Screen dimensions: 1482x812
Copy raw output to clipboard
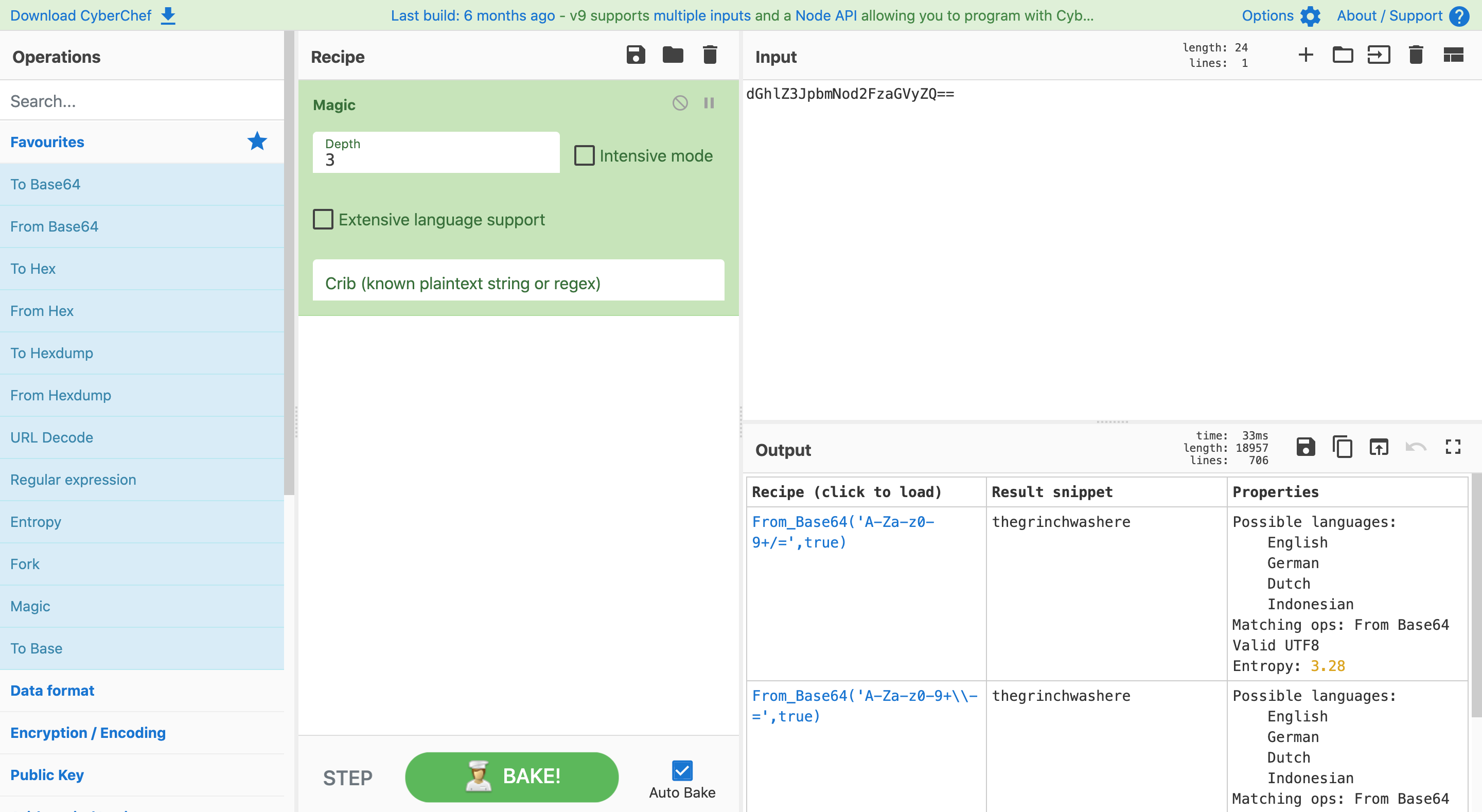1342,447
